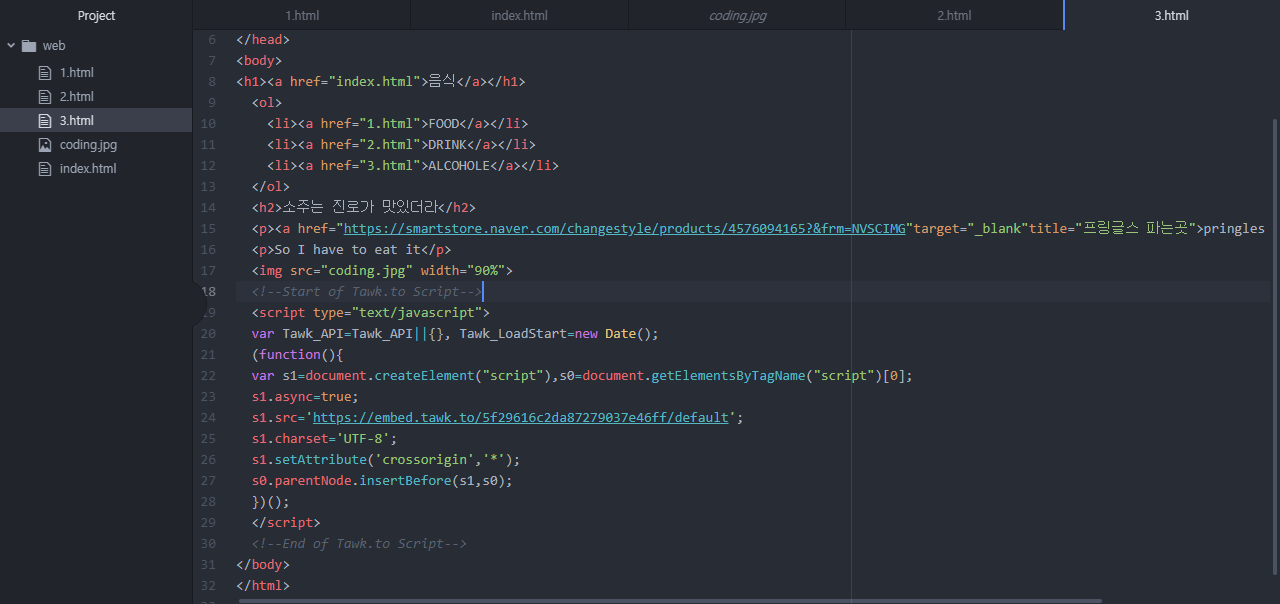Click the 2.html file icon in tree
Viewport: 1280px width, 604px height.
44,97
